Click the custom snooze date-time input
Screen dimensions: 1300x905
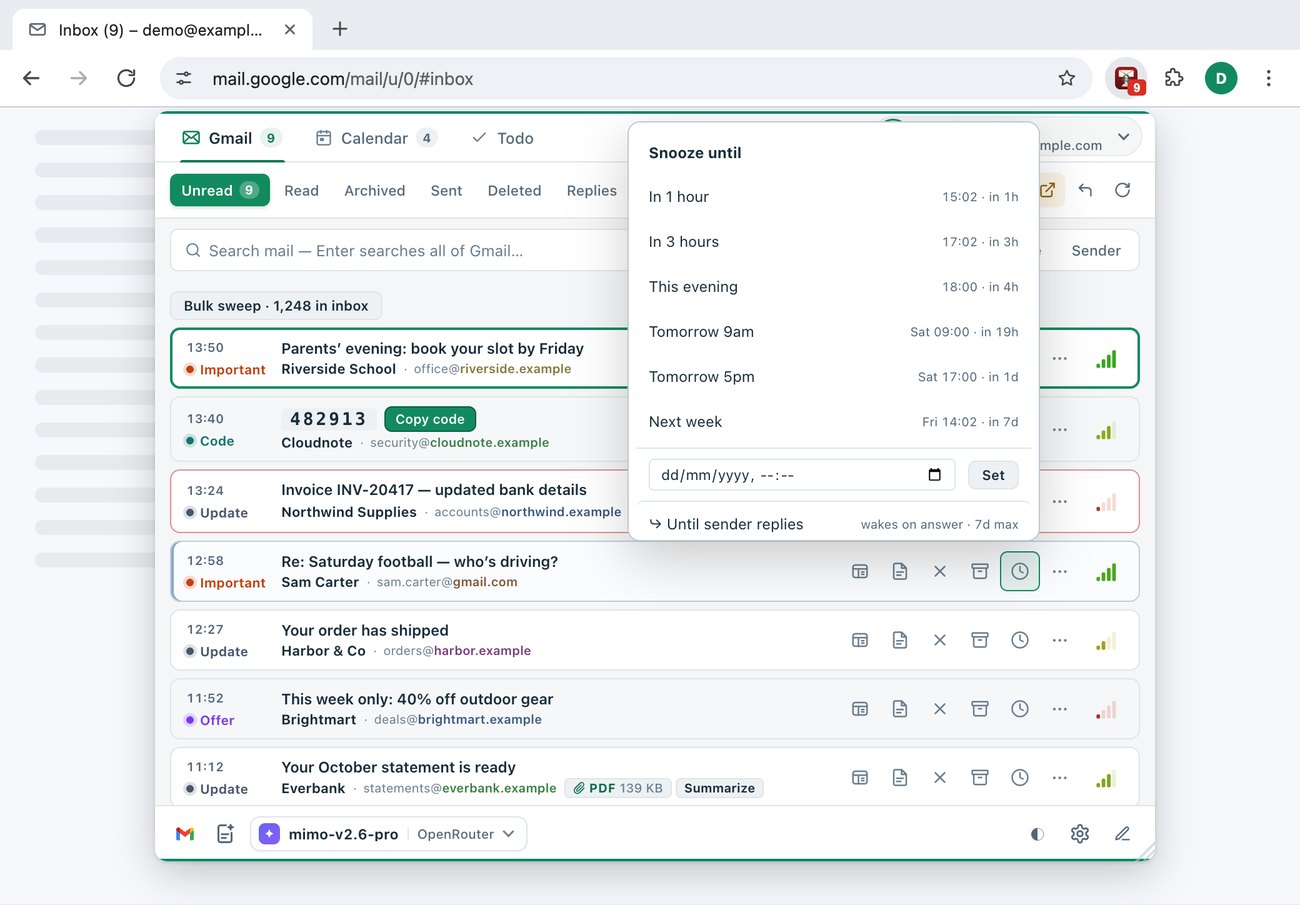coord(802,475)
